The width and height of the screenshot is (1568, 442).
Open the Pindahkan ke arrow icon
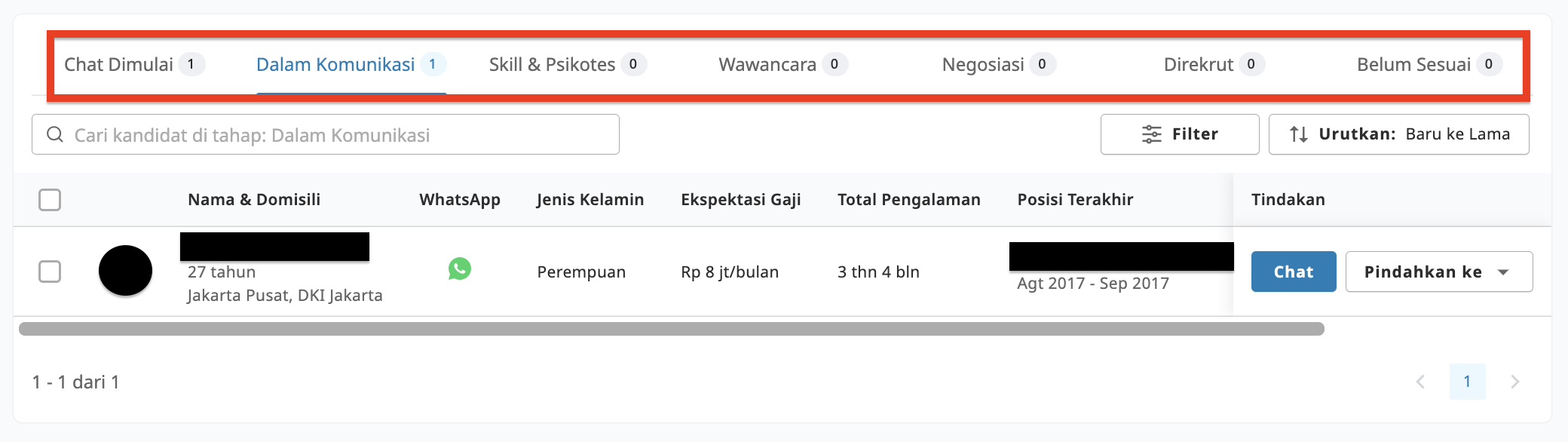coord(1503,271)
